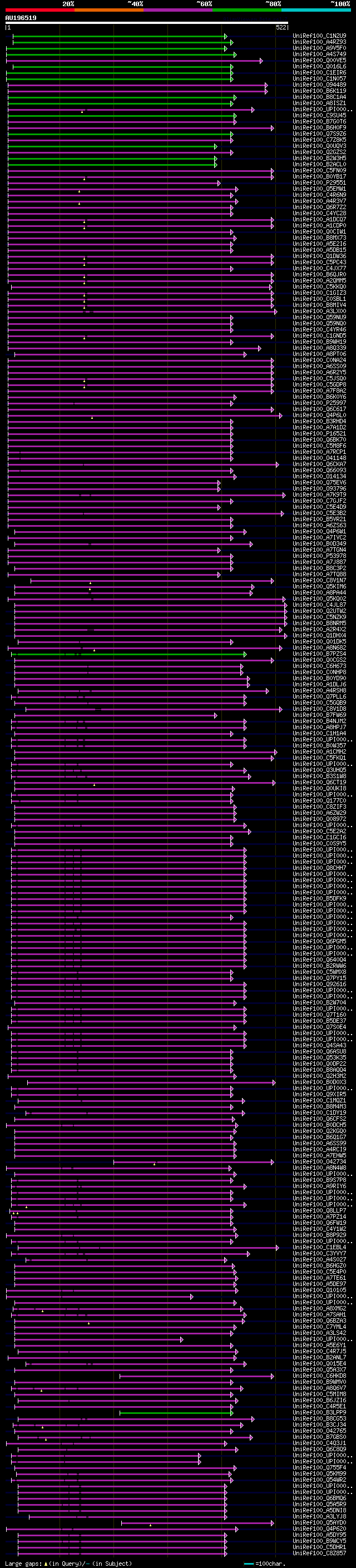356x1568 pixels.
Task: Select hit label UniRef100_A8PT06
Action: (x=319, y=354)
